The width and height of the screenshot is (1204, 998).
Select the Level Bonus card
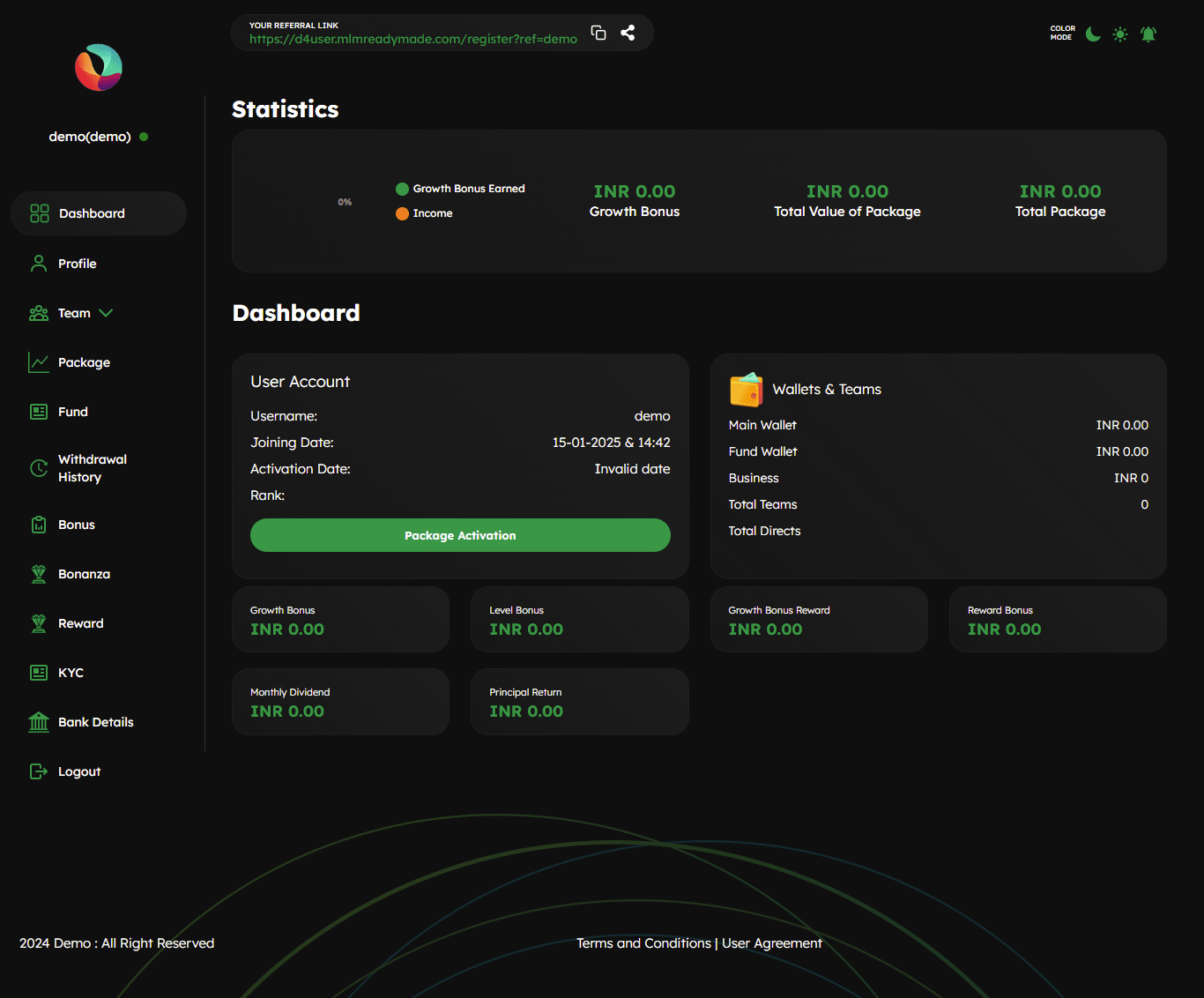click(580, 620)
